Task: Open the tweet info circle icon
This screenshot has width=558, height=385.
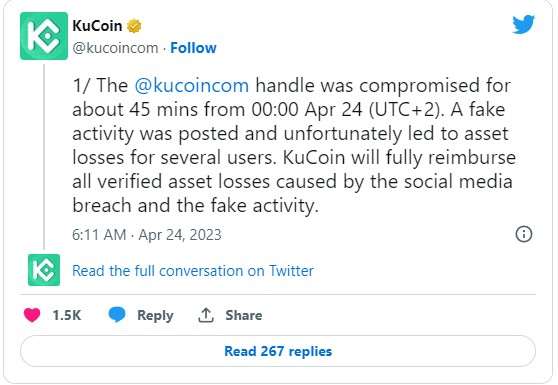Action: [x=524, y=234]
